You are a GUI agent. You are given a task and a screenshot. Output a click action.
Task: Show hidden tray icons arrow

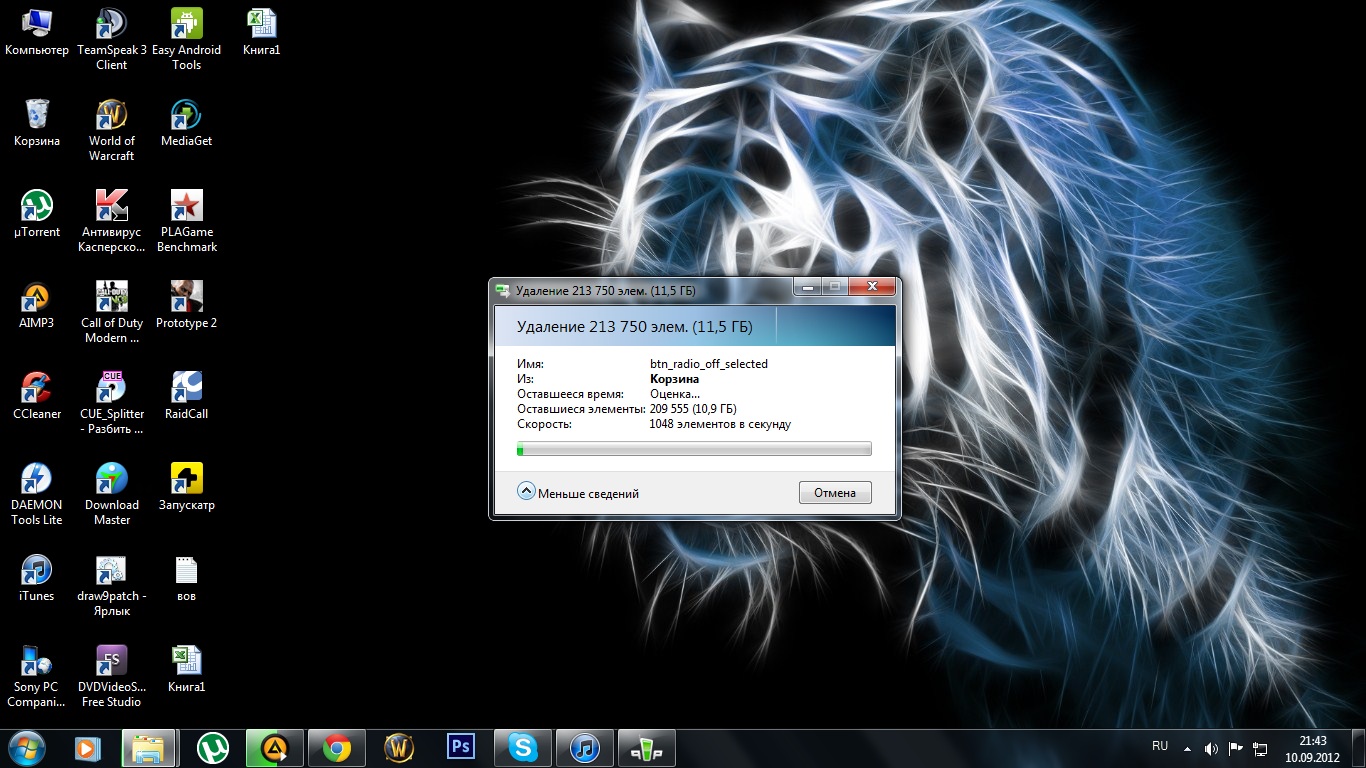(x=1187, y=748)
